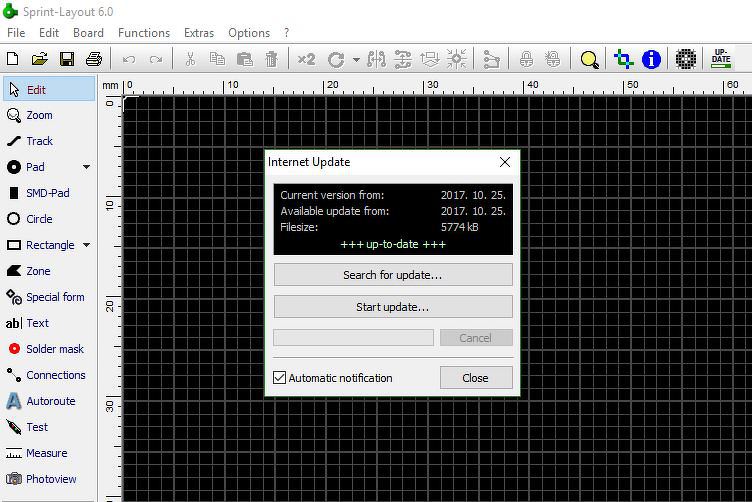Click the New file toolbar icon

click(x=13, y=59)
